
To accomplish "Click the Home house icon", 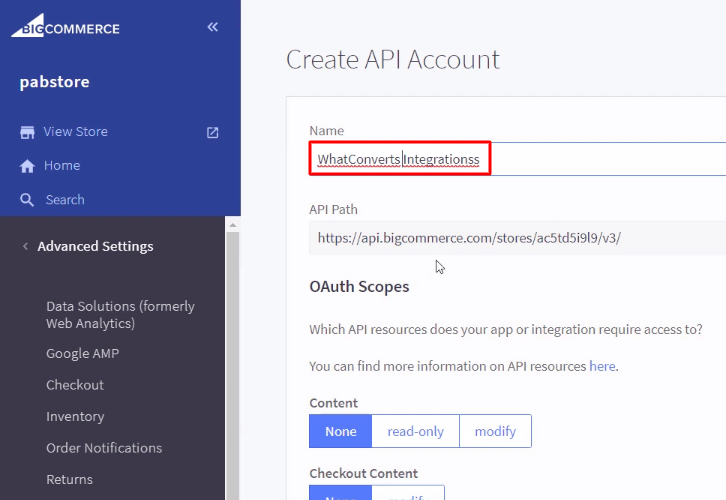I will [27, 166].
